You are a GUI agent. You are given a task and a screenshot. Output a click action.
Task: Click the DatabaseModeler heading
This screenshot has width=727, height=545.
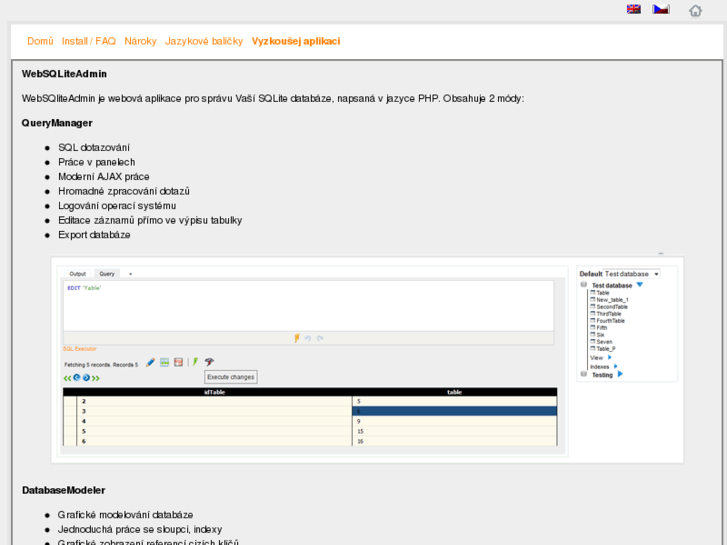tap(64, 490)
